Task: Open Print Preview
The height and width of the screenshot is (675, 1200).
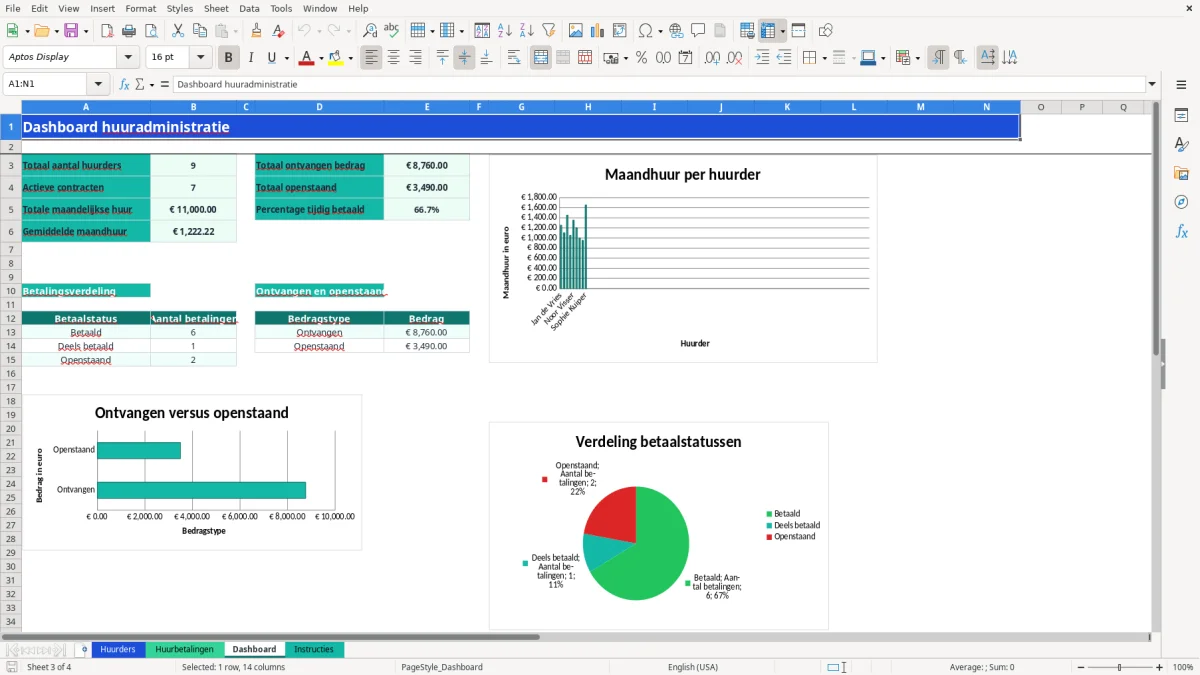Action: [x=150, y=31]
